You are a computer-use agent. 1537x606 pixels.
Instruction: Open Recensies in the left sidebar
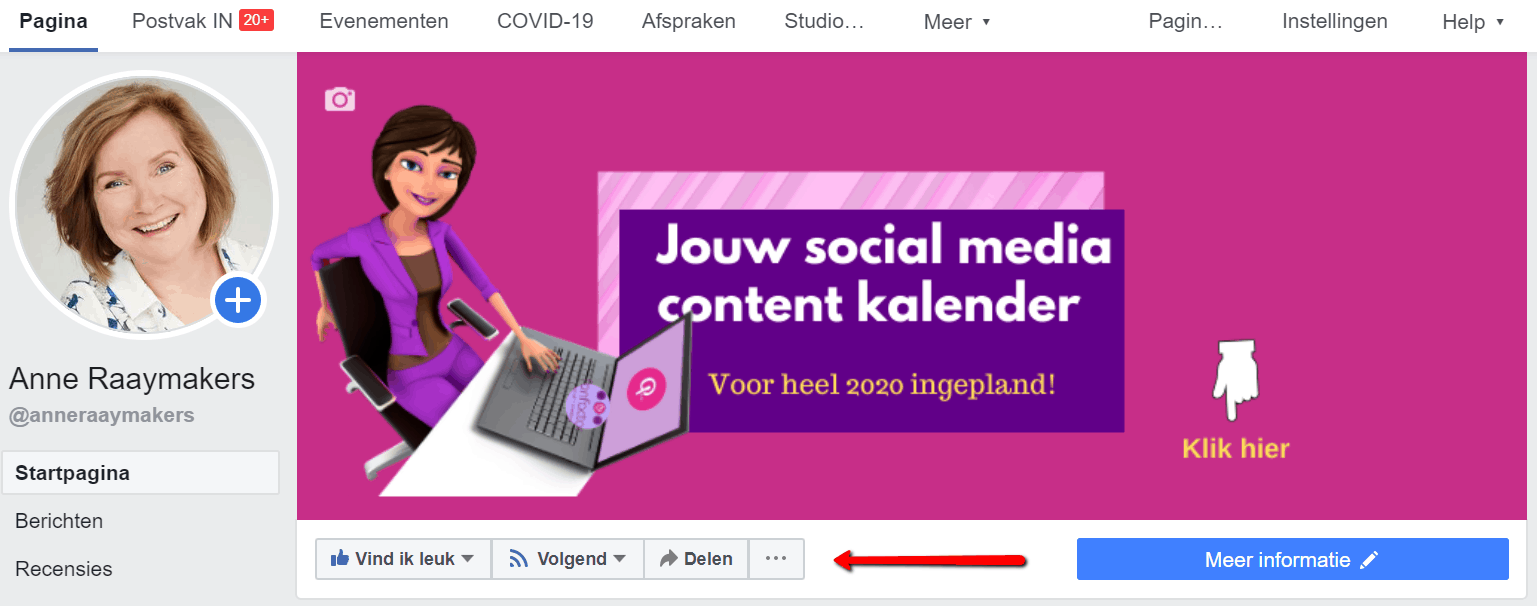pos(64,569)
